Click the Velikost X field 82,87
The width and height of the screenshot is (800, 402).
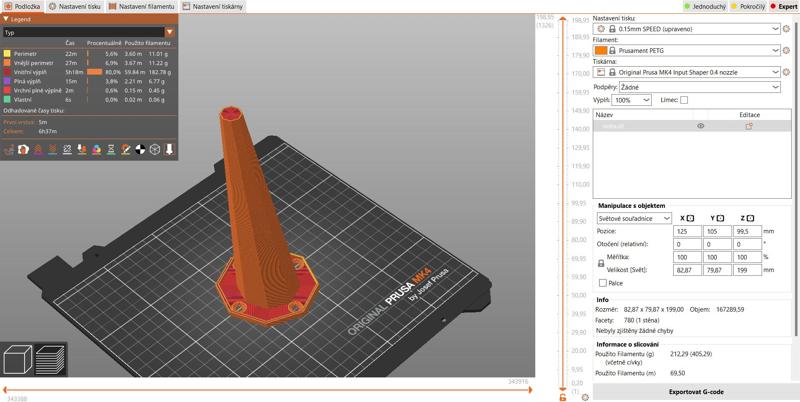687,270
